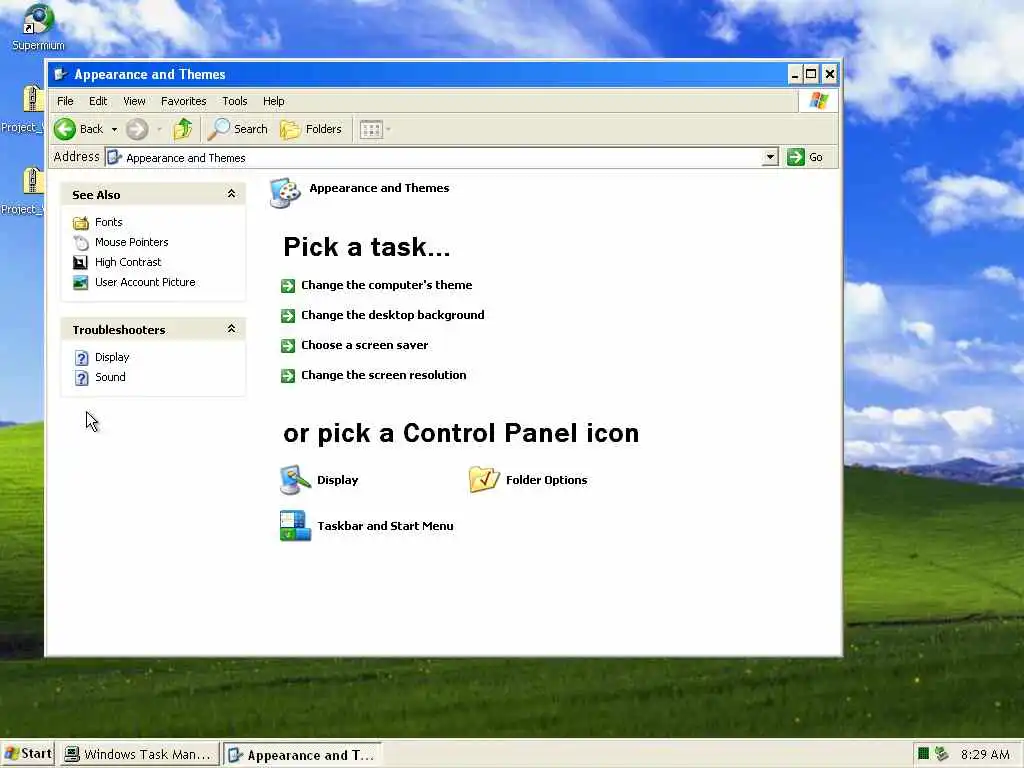Click the 8:29 AM system clock
Image resolution: width=1024 pixels, height=768 pixels.
pyautogui.click(x=985, y=754)
